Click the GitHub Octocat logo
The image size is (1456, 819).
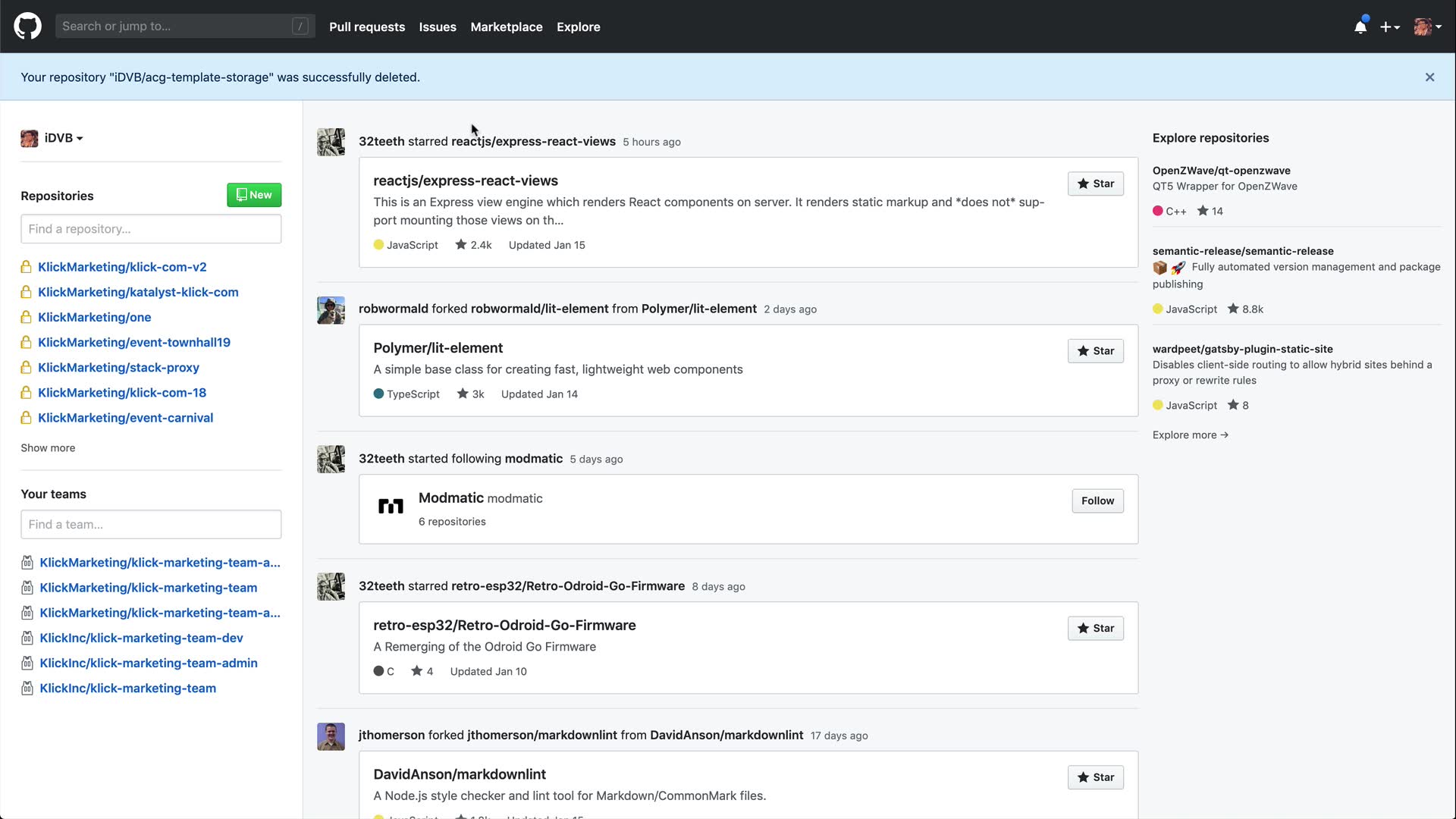pyautogui.click(x=27, y=27)
